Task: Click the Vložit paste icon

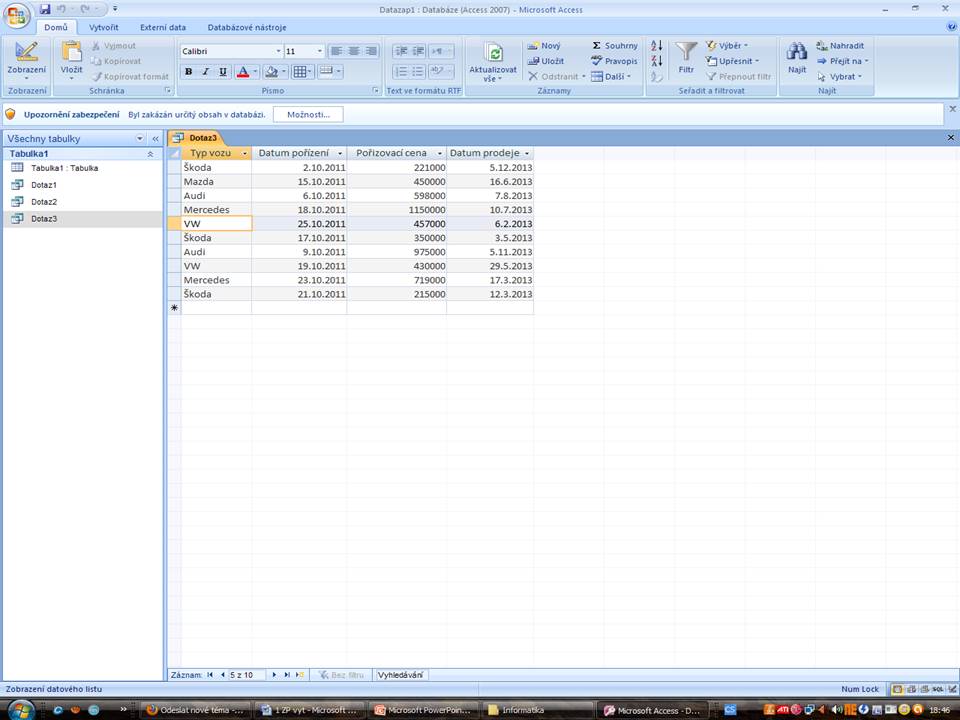Action: pos(72,52)
